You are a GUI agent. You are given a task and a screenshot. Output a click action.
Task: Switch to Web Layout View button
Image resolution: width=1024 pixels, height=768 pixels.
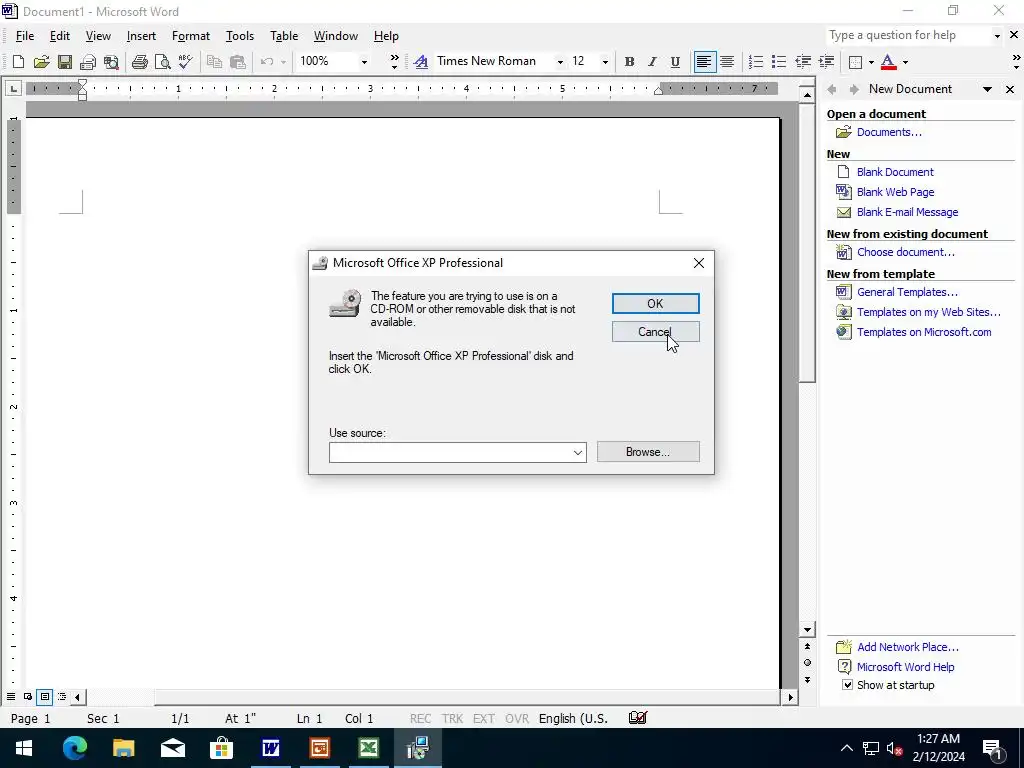27,697
